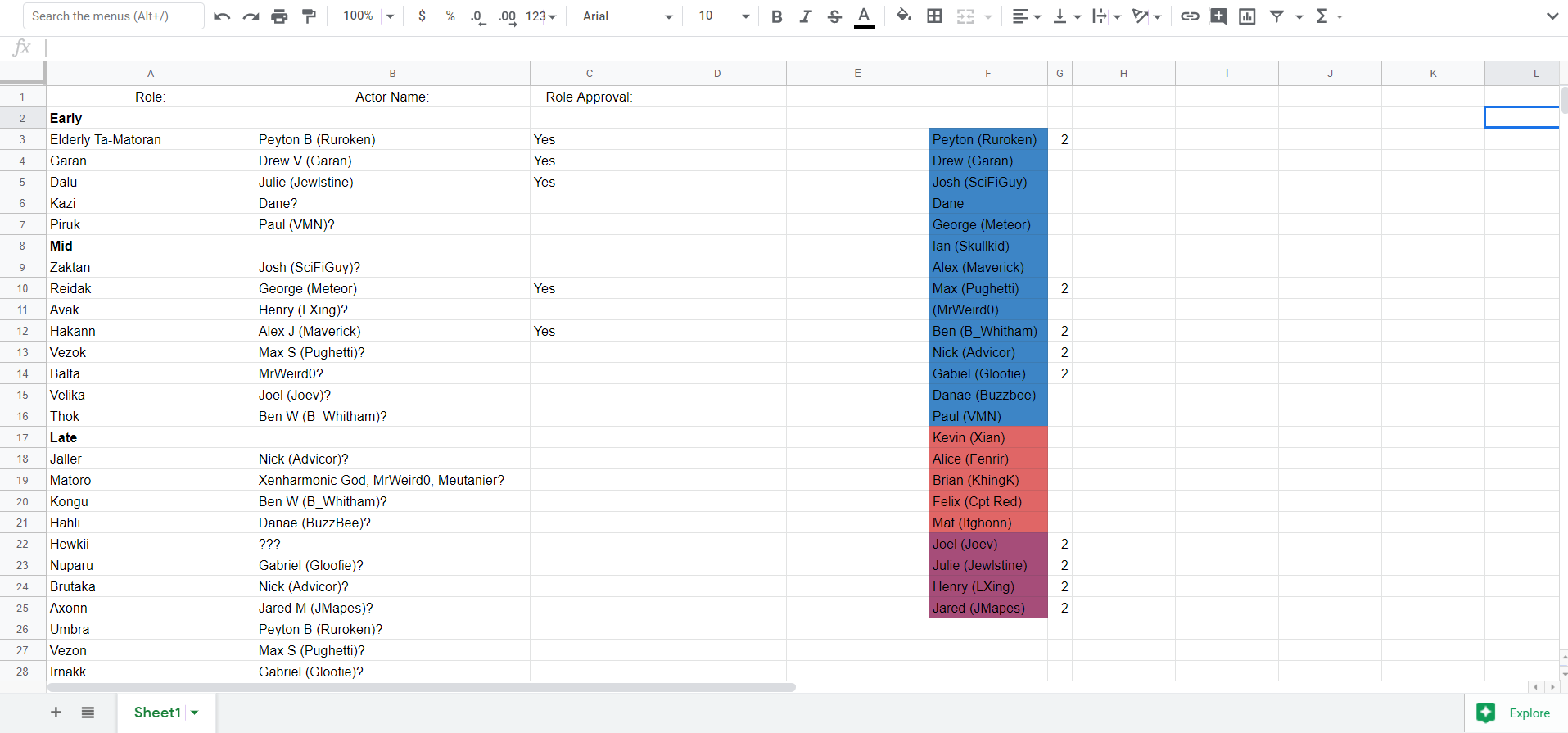Decrease decimal places button
1568x733 pixels.
pyautogui.click(x=478, y=16)
